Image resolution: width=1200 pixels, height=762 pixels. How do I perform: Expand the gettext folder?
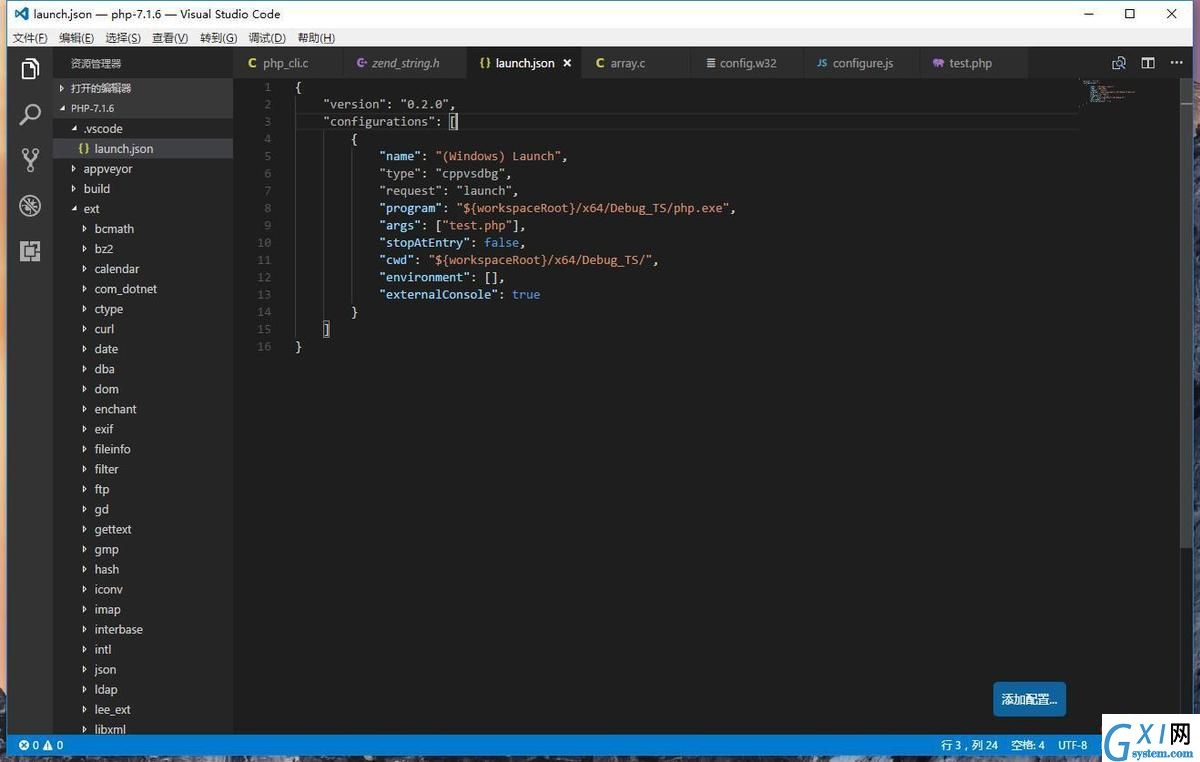(143, 529)
